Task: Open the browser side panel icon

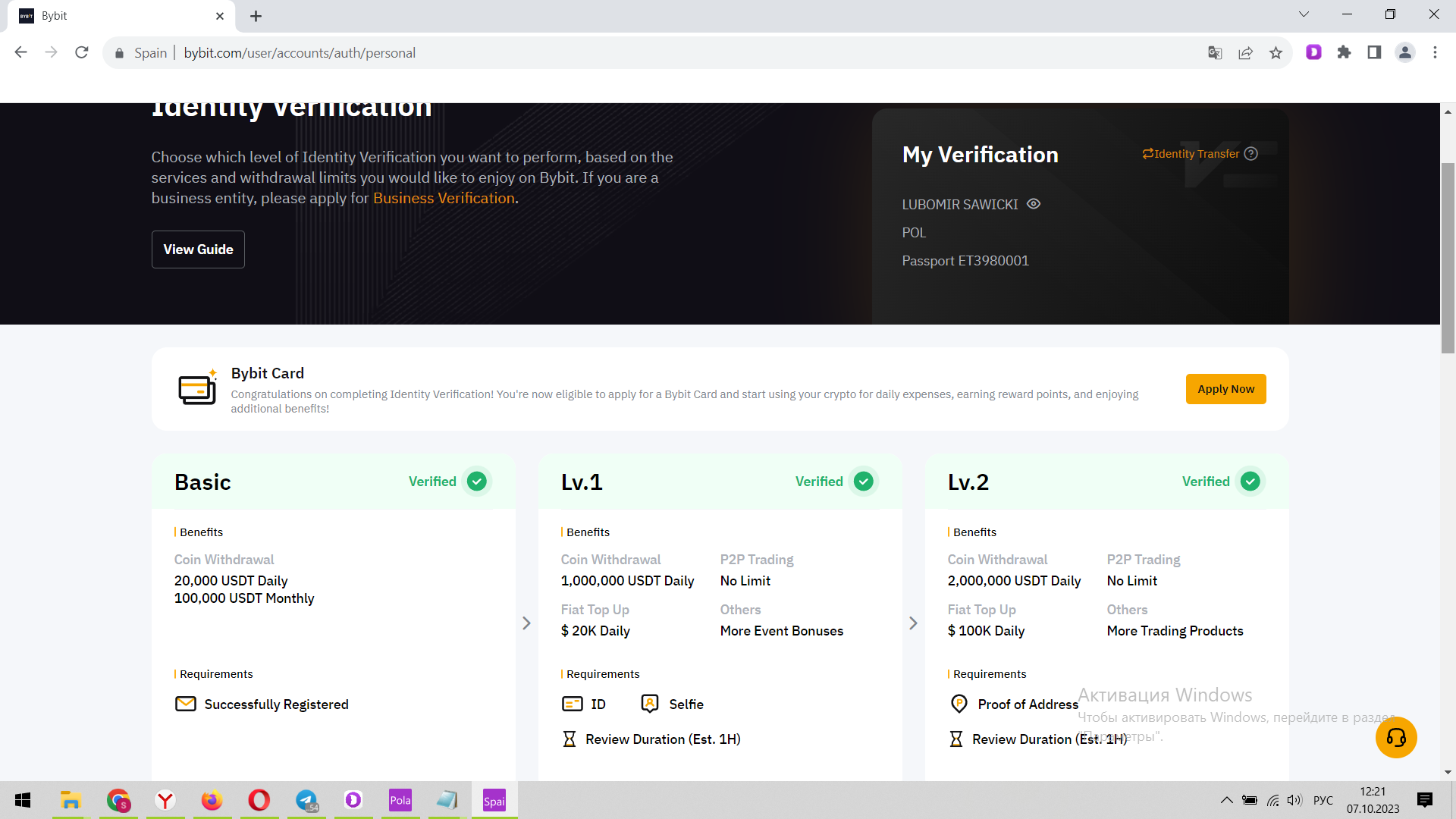Action: pos(1374,52)
